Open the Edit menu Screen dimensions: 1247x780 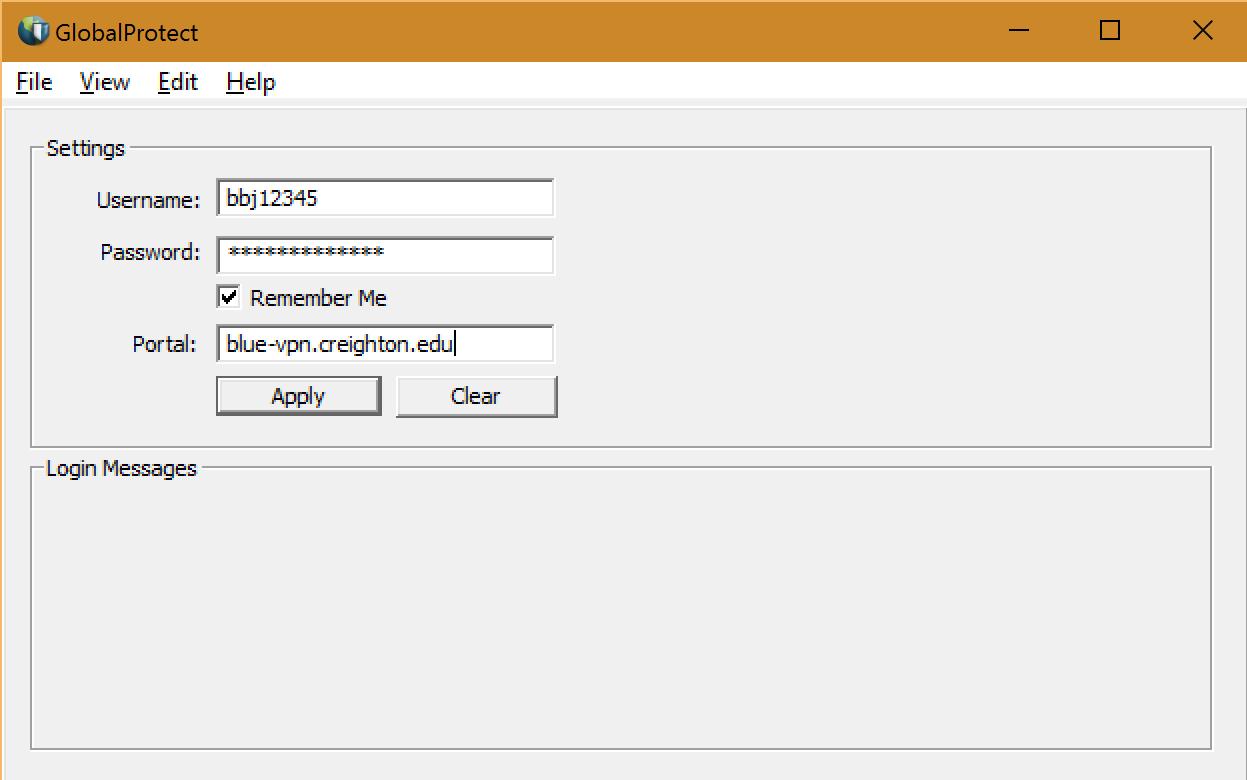click(178, 82)
